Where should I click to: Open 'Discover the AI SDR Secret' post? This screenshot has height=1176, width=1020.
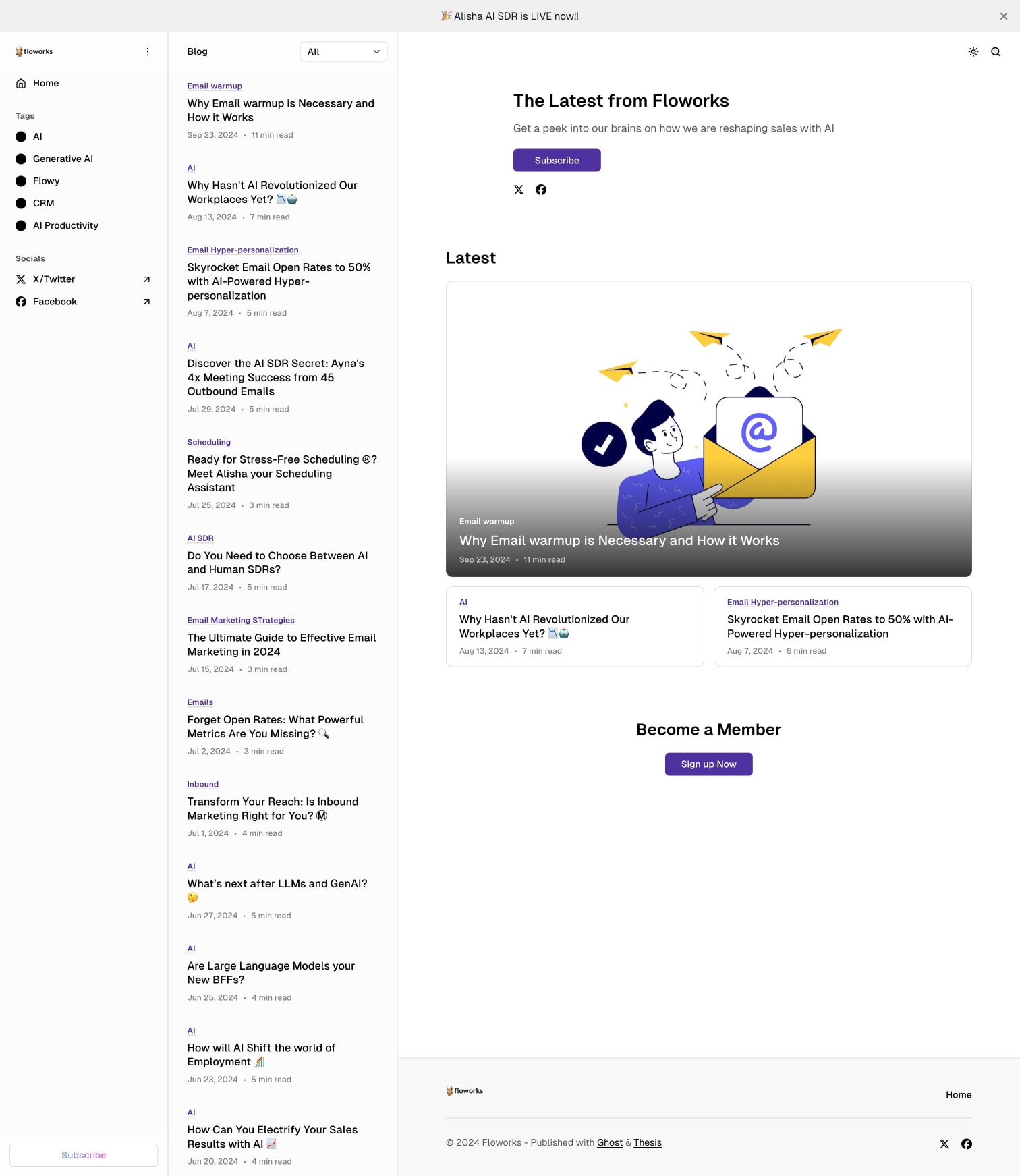point(277,377)
